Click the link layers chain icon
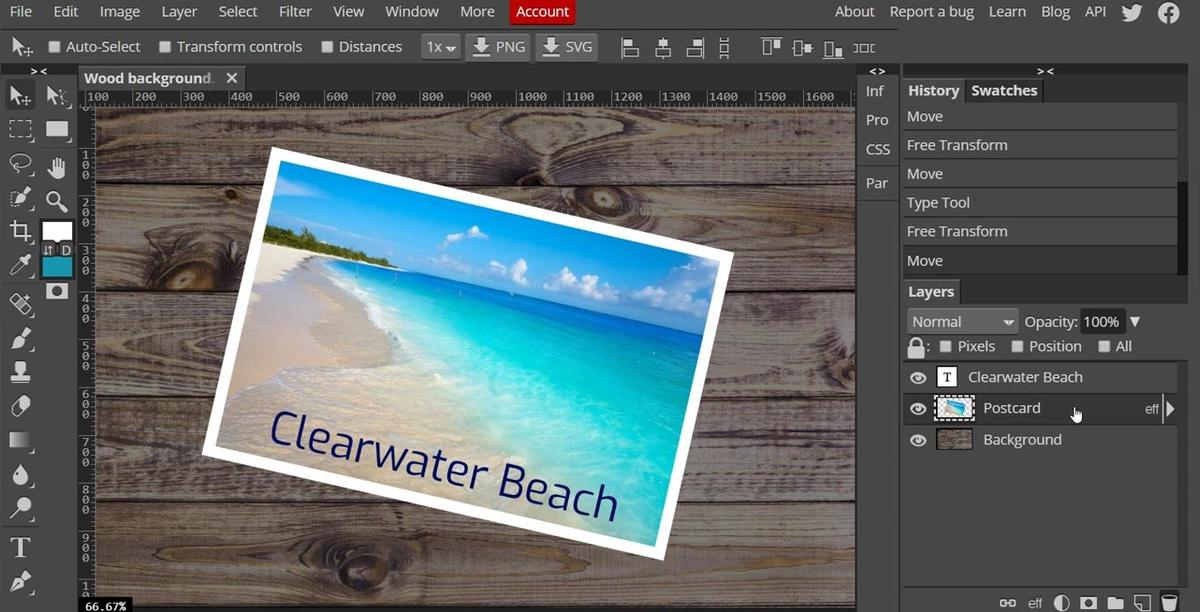1200x612 pixels. coord(1008,603)
